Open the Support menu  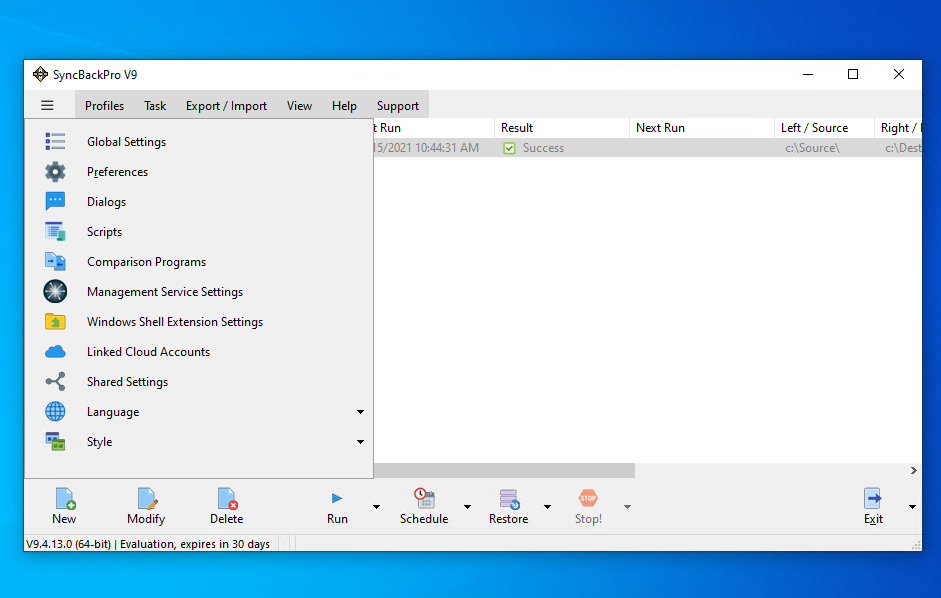(x=397, y=106)
